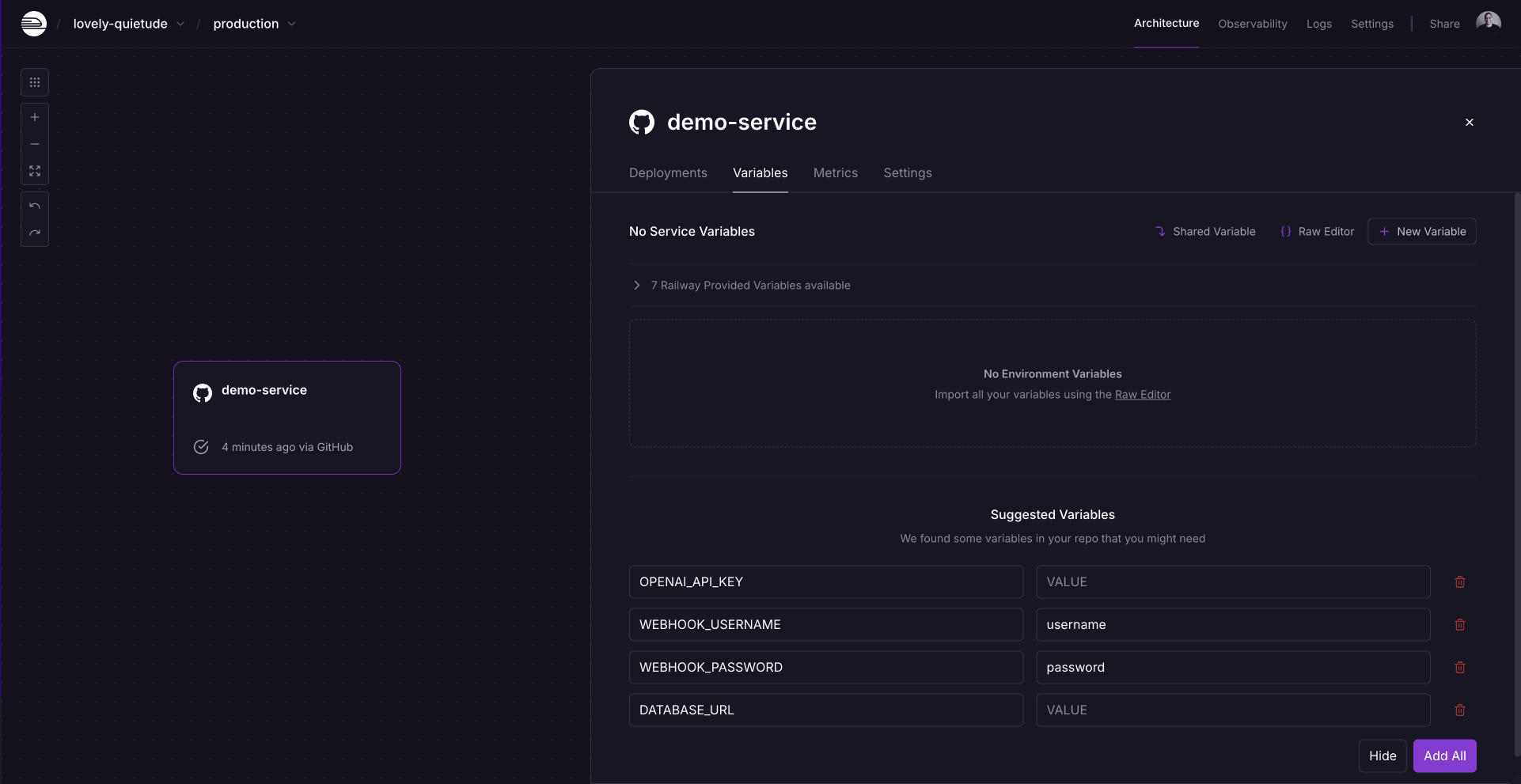
Task: Select the demo-service card on canvas
Action: click(x=287, y=418)
